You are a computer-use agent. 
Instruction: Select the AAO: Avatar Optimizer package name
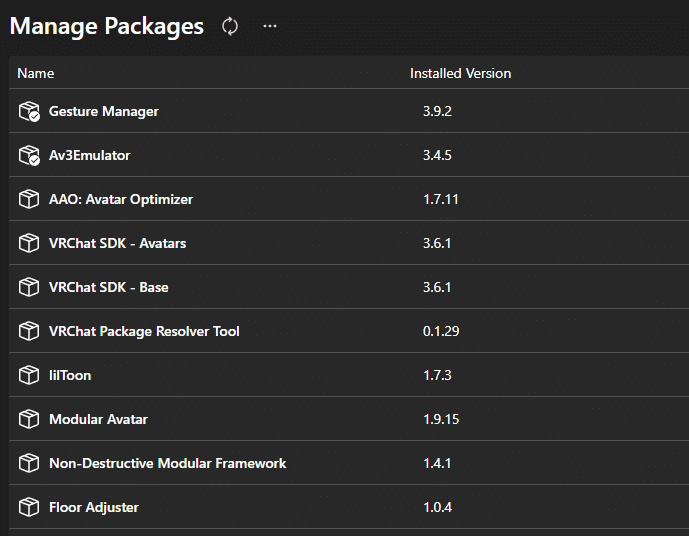(x=121, y=199)
